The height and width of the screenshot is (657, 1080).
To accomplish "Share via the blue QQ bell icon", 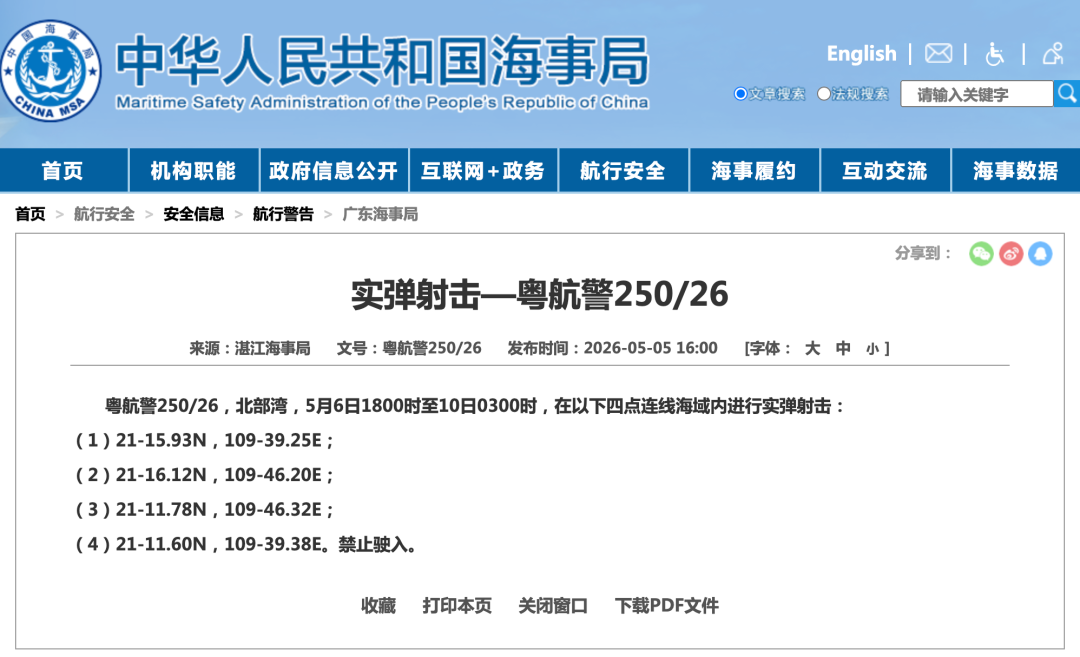I will (1041, 253).
